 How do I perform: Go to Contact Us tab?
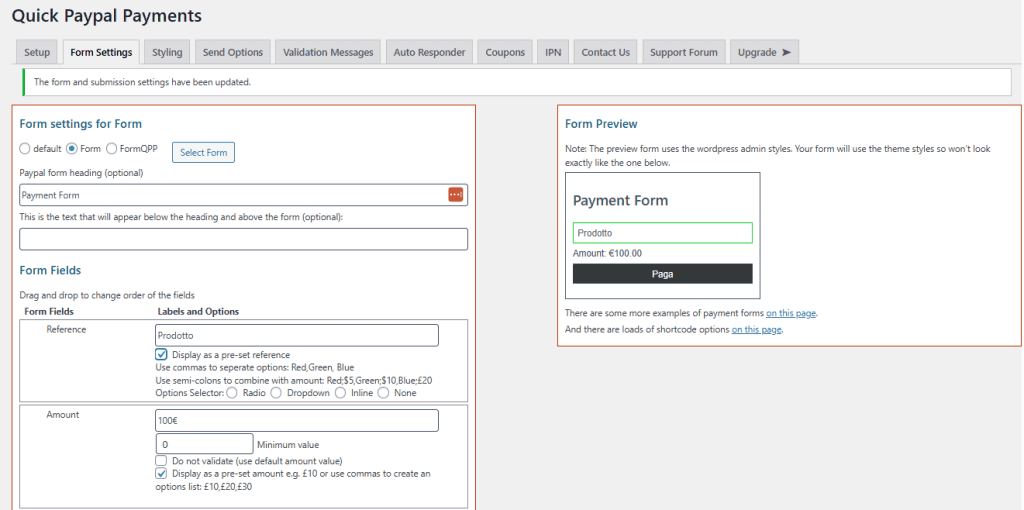point(605,52)
